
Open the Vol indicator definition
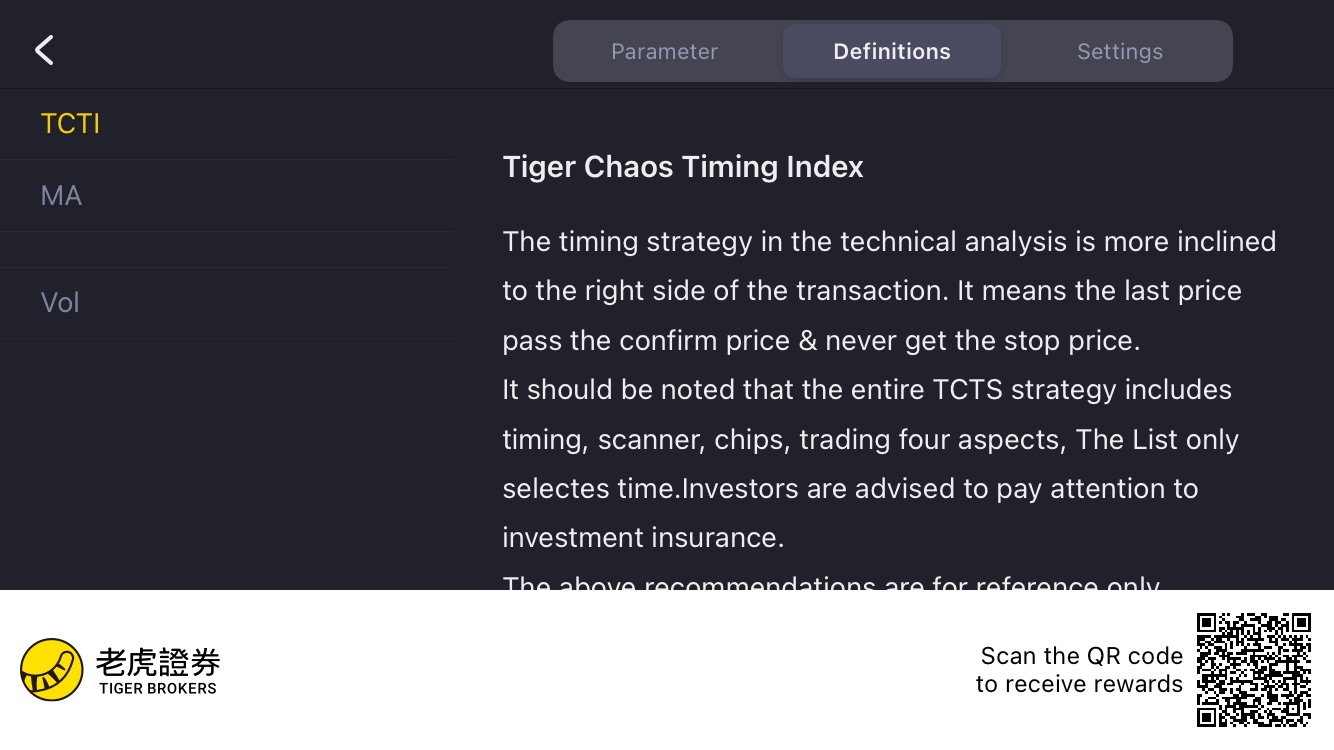point(60,303)
